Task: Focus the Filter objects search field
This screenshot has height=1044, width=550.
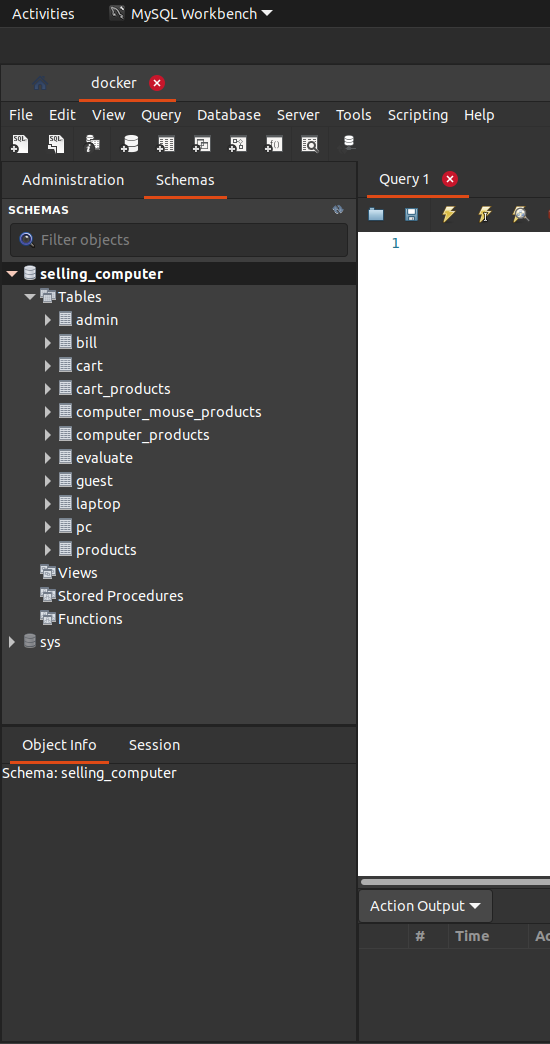Action: click(x=178, y=240)
